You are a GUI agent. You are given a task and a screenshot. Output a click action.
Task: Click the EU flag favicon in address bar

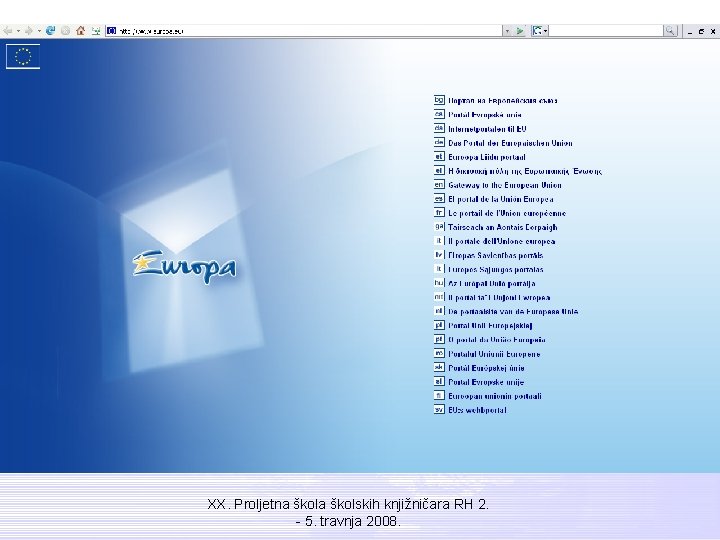pyautogui.click(x=112, y=31)
